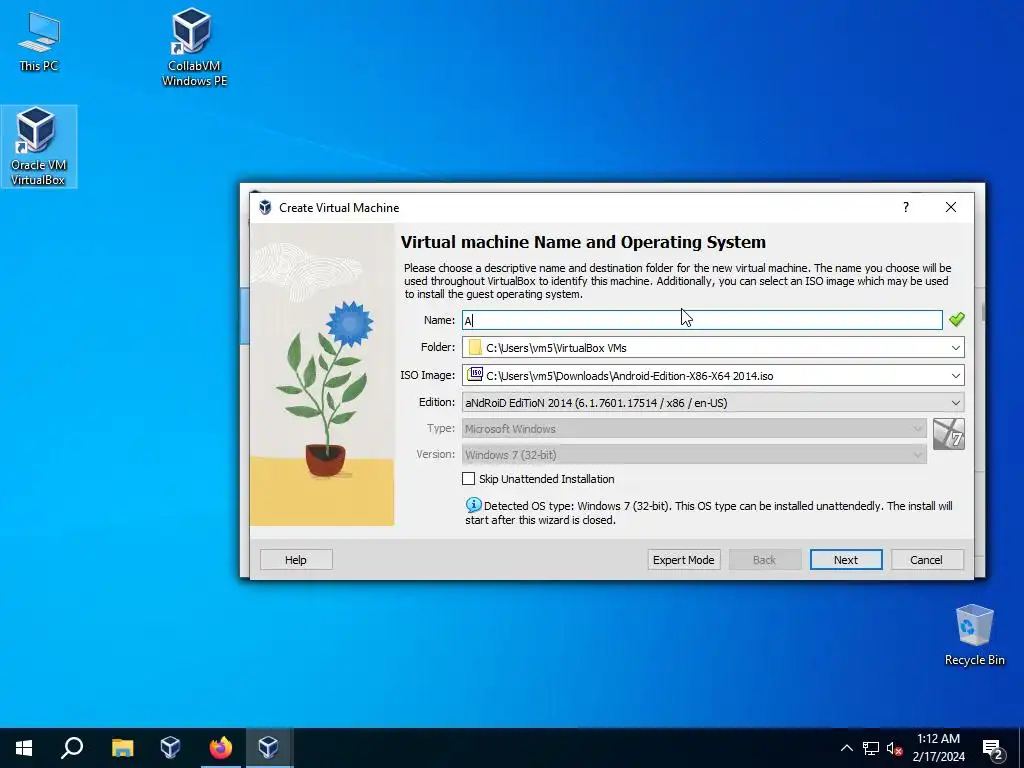1024x768 pixels.
Task: Open the notification center icon
Action: [x=993, y=748]
